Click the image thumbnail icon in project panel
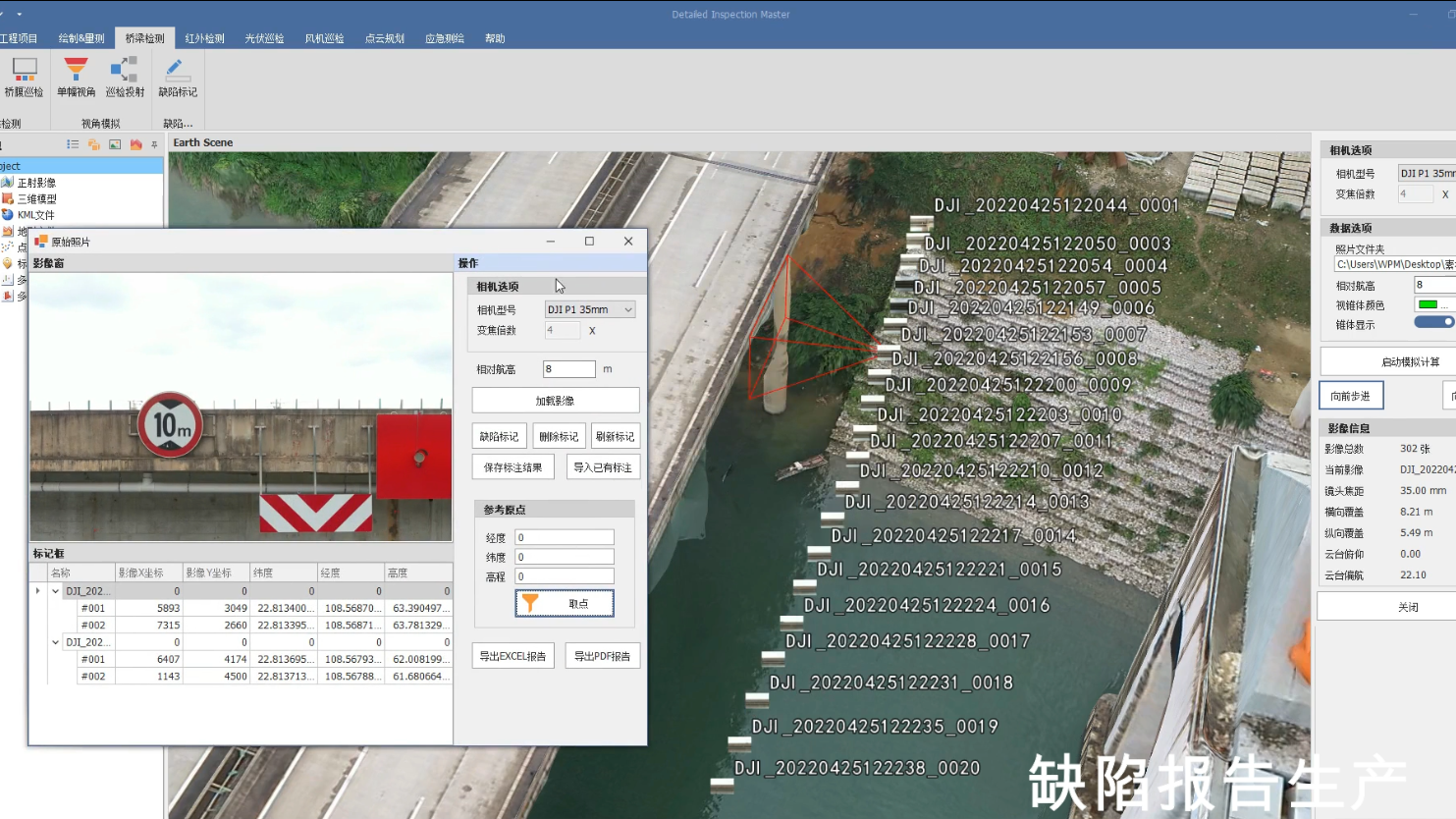 [114, 144]
